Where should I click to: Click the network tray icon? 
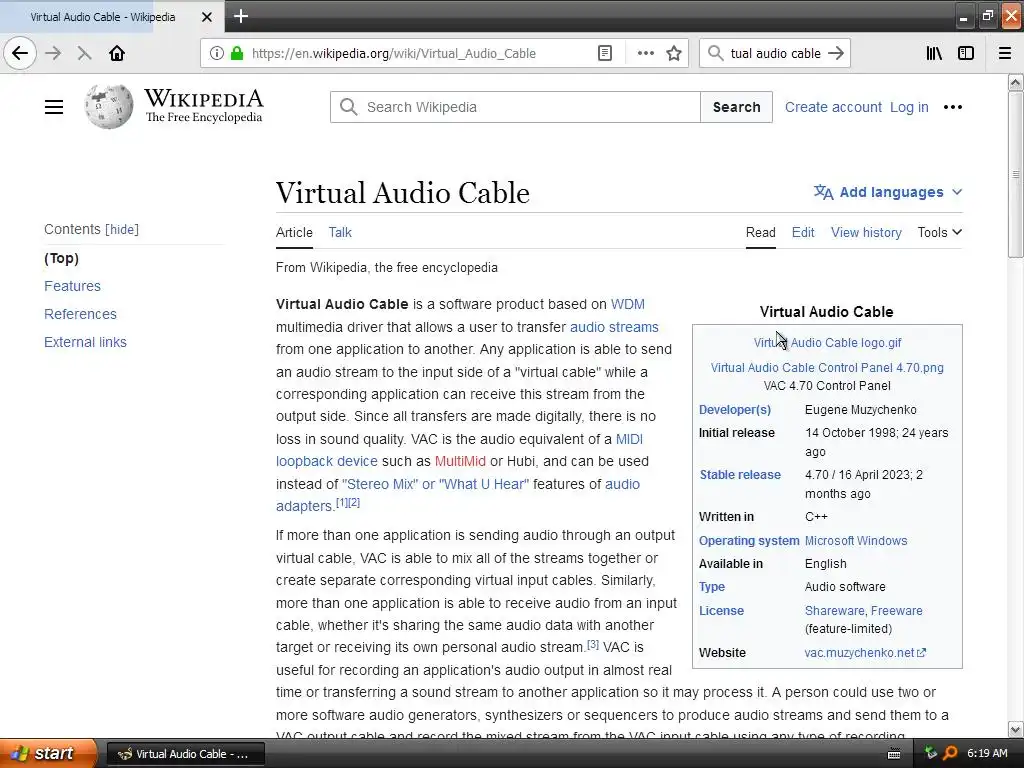click(x=931, y=753)
